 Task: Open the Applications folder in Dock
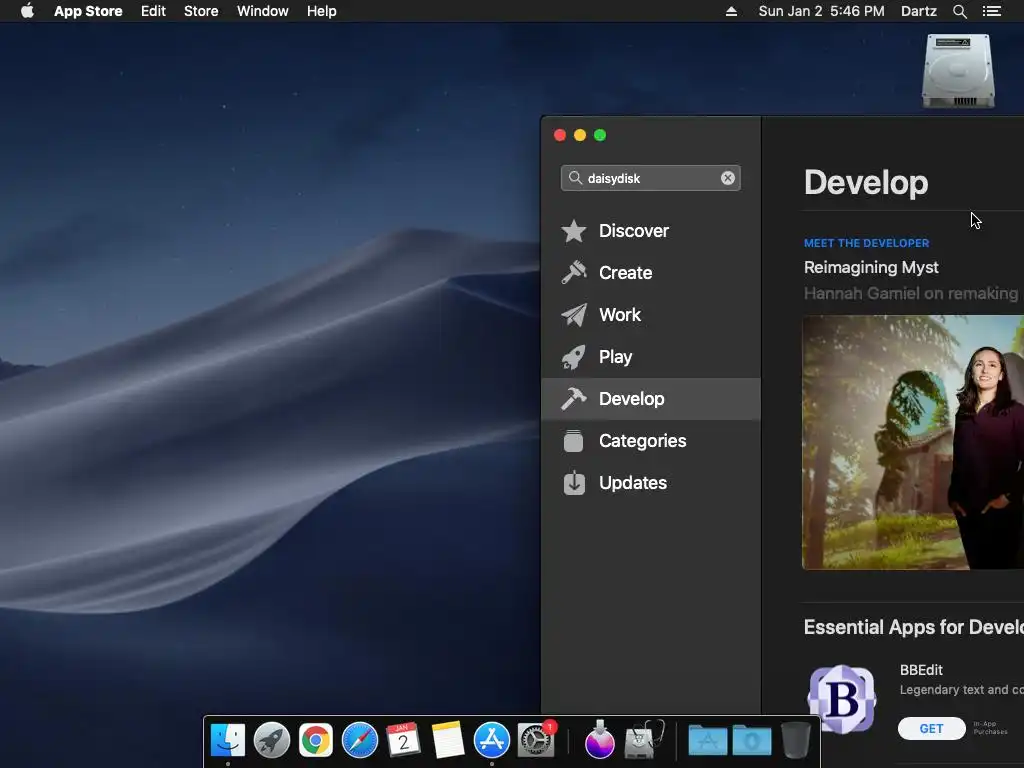tap(707, 740)
